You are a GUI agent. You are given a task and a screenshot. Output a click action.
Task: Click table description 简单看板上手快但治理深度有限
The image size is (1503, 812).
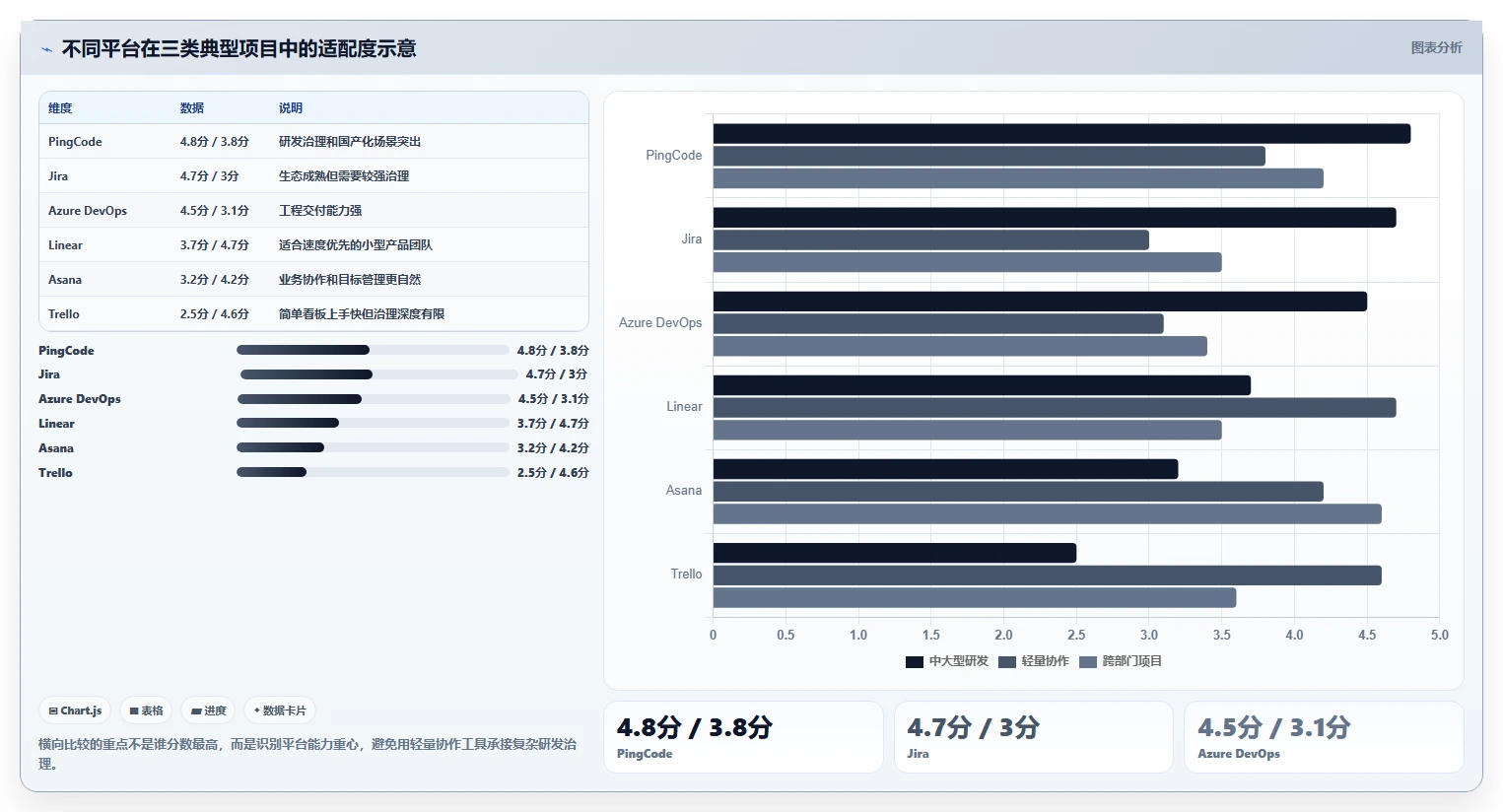pyautogui.click(x=362, y=314)
